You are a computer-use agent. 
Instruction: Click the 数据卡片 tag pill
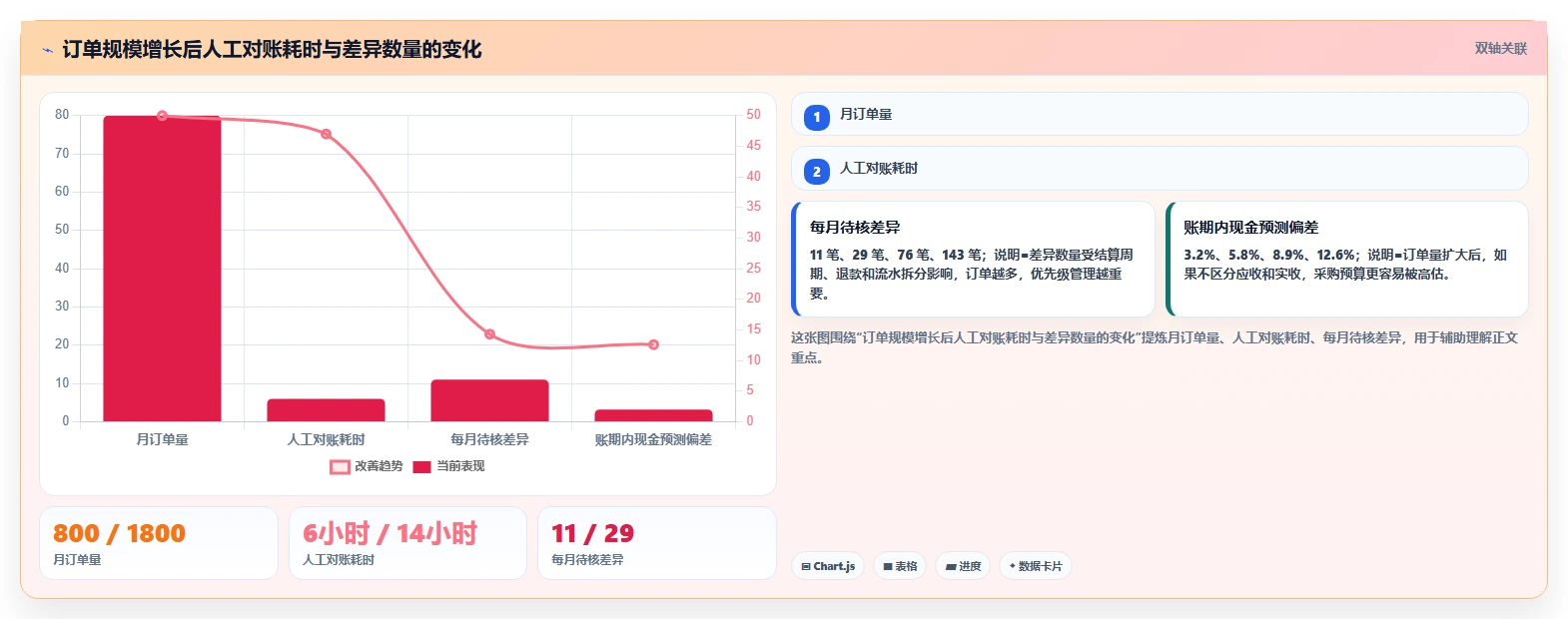click(x=1035, y=566)
